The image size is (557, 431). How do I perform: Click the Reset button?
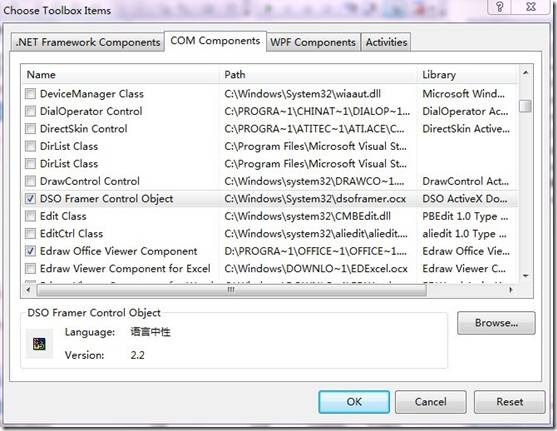click(509, 402)
